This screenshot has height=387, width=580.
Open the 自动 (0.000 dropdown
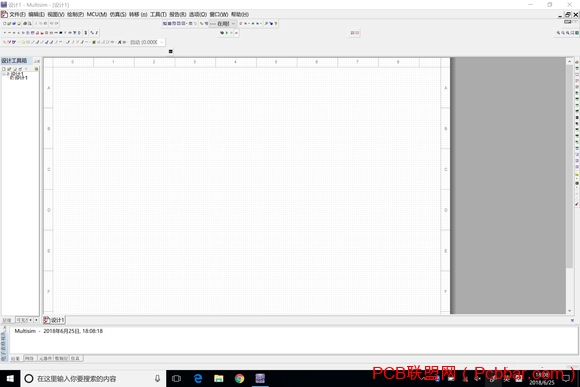tap(146, 42)
